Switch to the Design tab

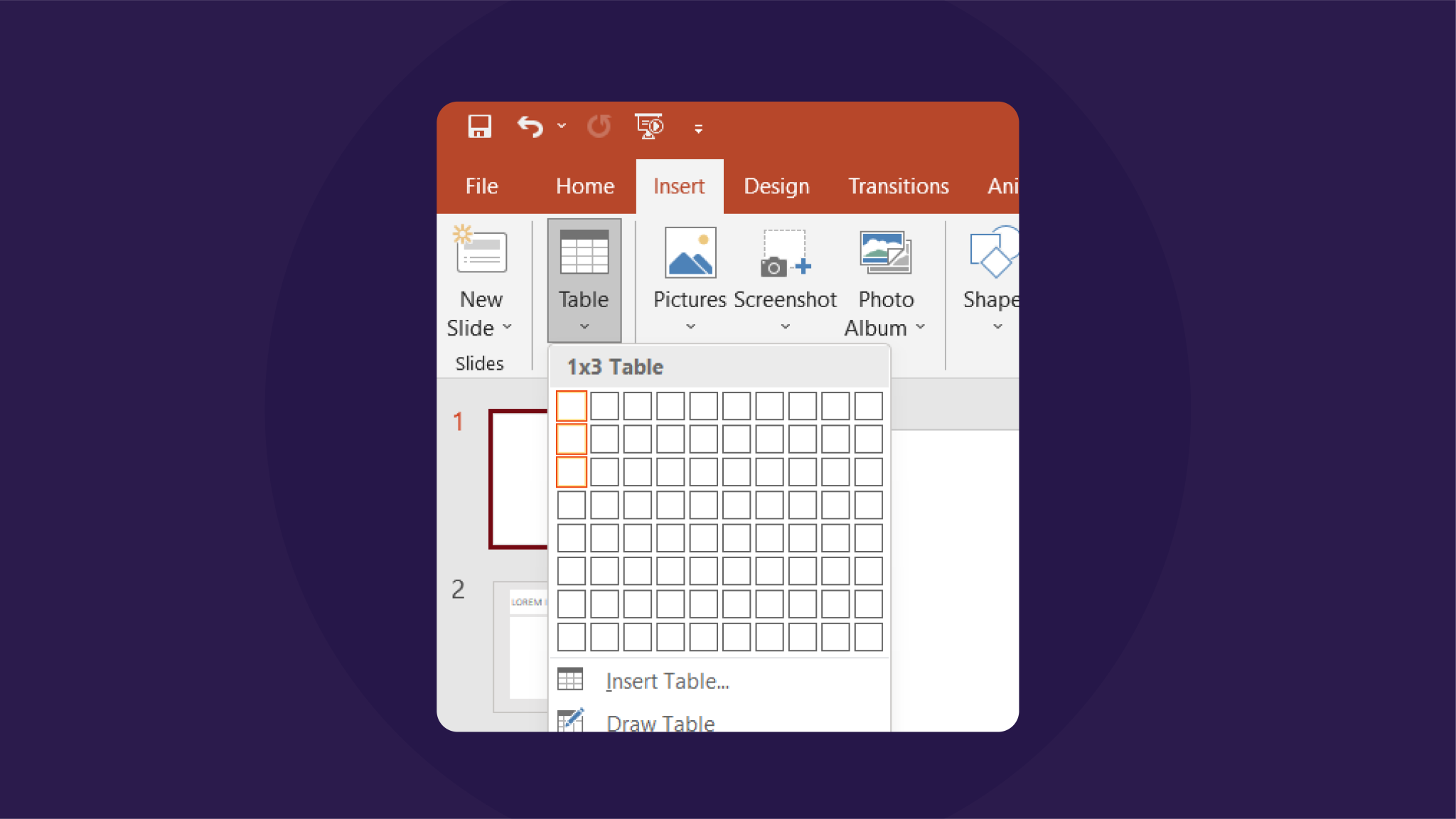(775, 186)
